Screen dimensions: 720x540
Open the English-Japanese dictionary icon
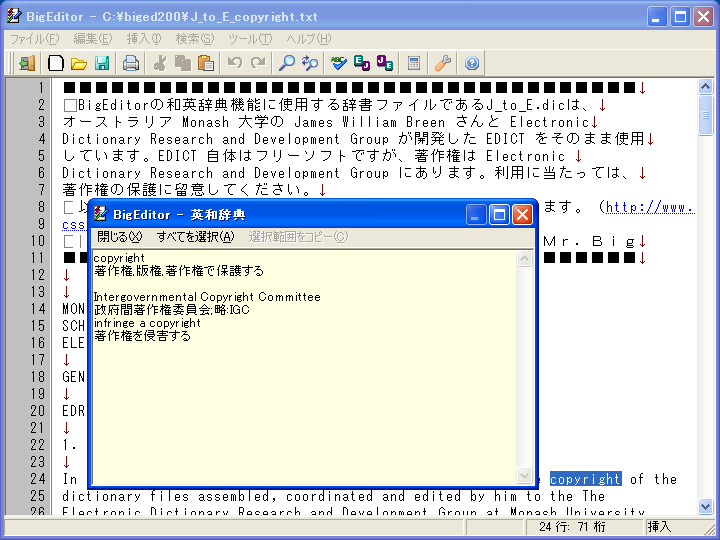click(x=362, y=63)
